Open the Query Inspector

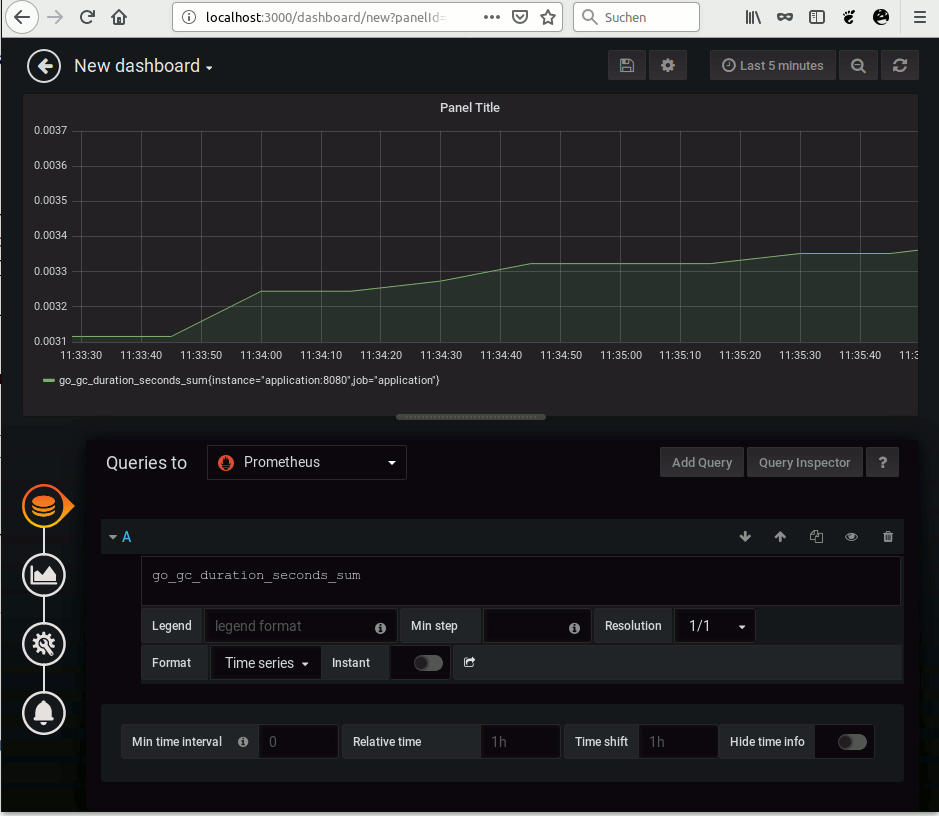804,462
